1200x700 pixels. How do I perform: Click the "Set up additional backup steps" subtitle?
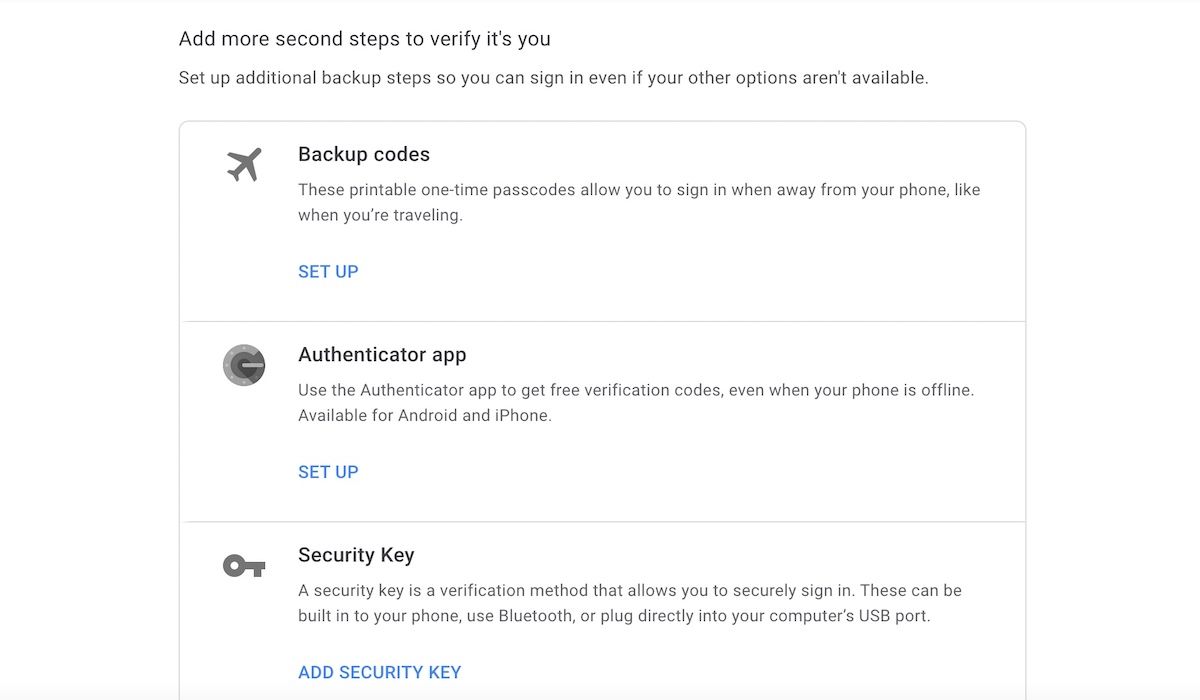[553, 77]
